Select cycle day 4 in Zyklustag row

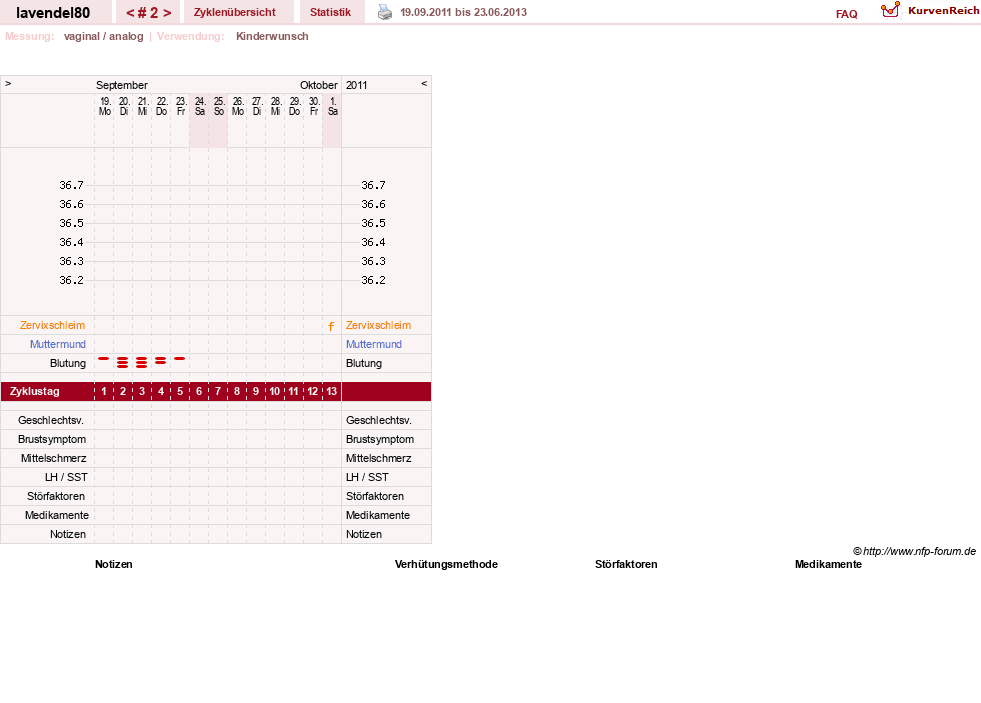[x=161, y=392]
